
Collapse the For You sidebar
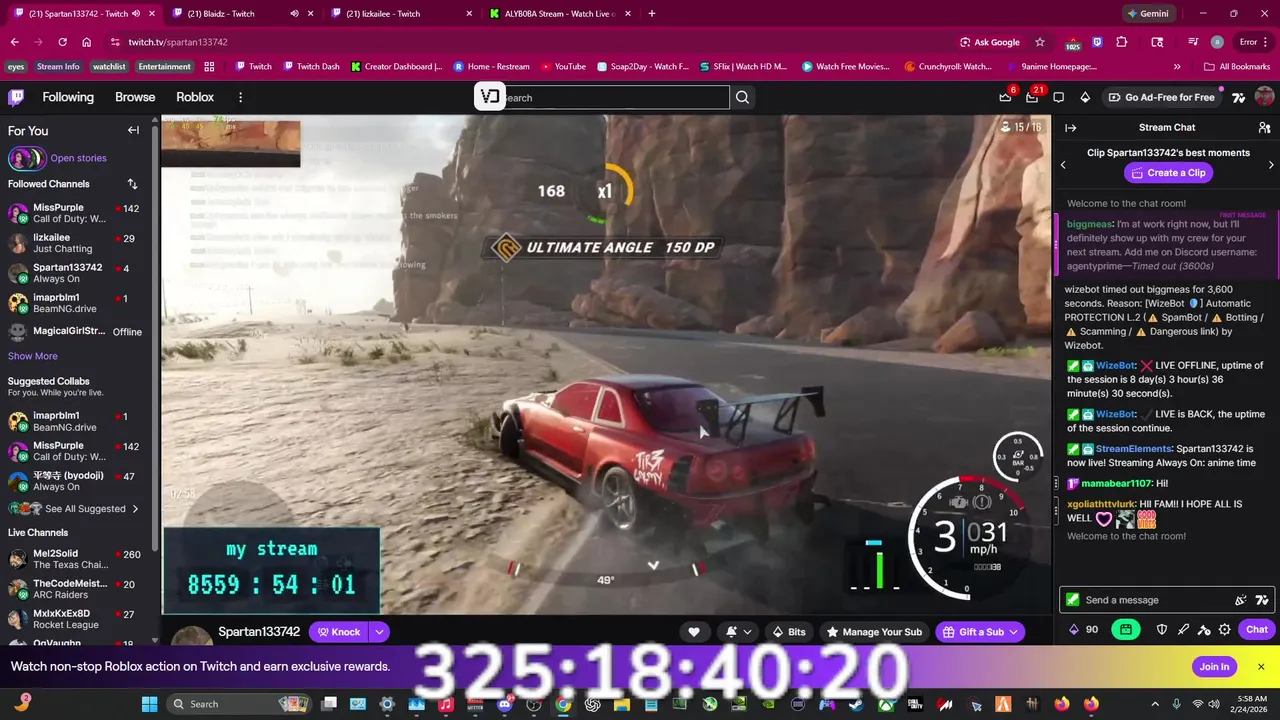tap(133, 130)
